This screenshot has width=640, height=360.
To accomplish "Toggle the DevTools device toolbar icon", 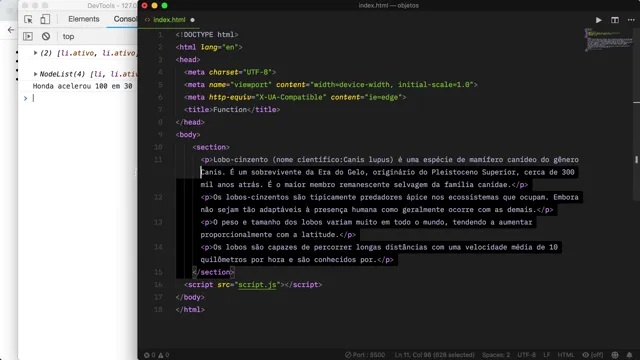I will 45,19.
